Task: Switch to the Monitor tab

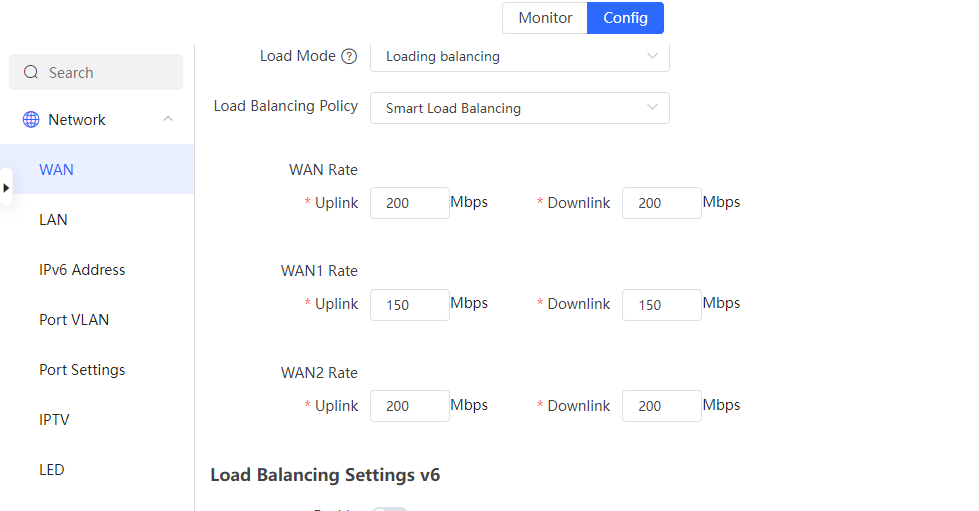Action: point(545,18)
